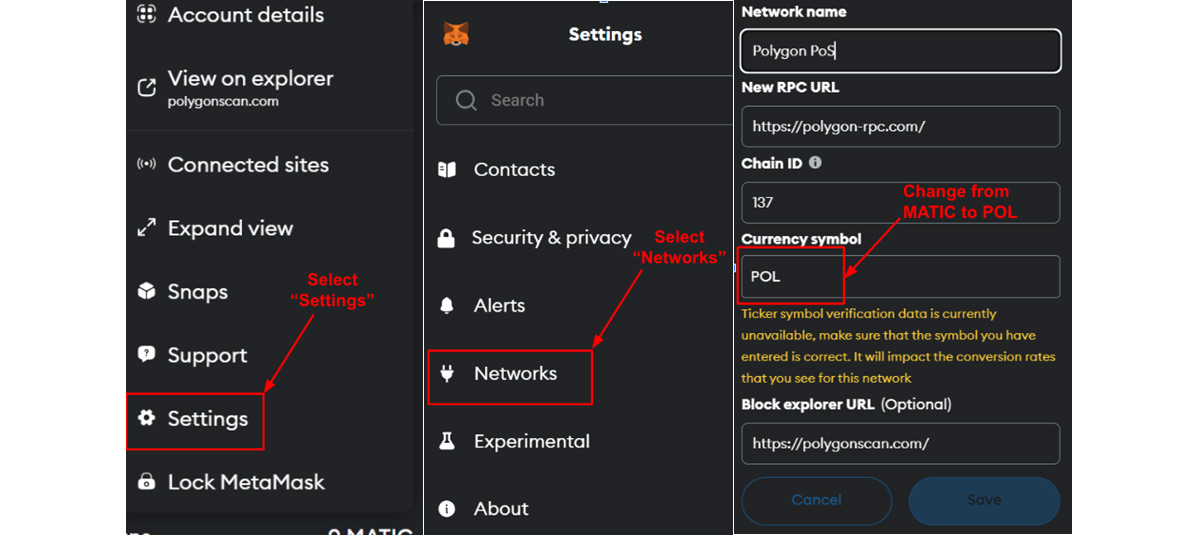Click the View on explorer external-link icon
The width and height of the screenshot is (1200, 539).
(147, 88)
